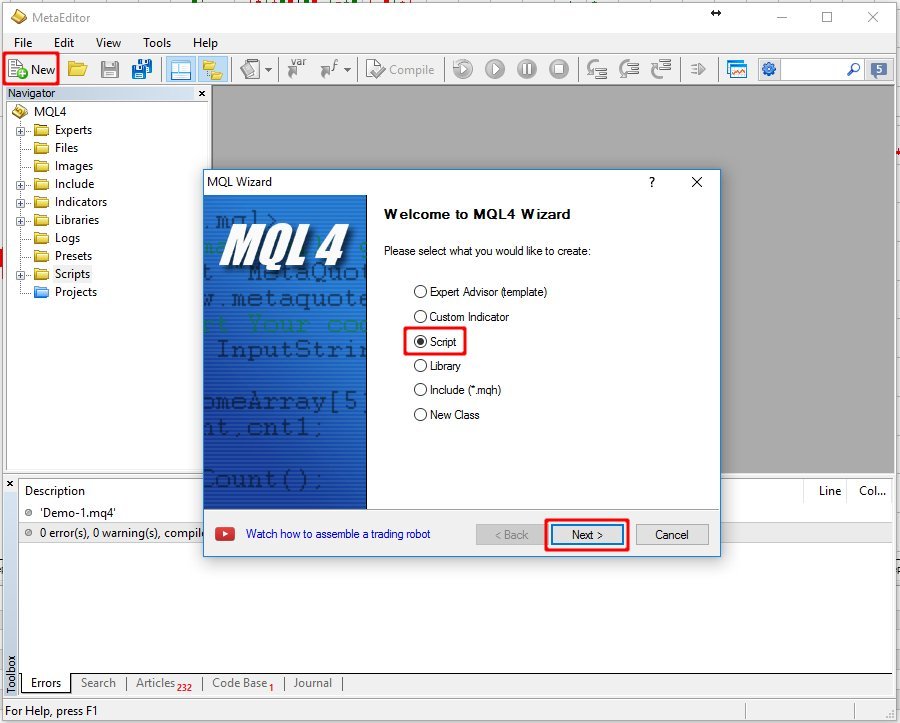Screen dimensions: 900x723
Task: Open Watch how to assemble a trading robot link
Action: point(338,534)
